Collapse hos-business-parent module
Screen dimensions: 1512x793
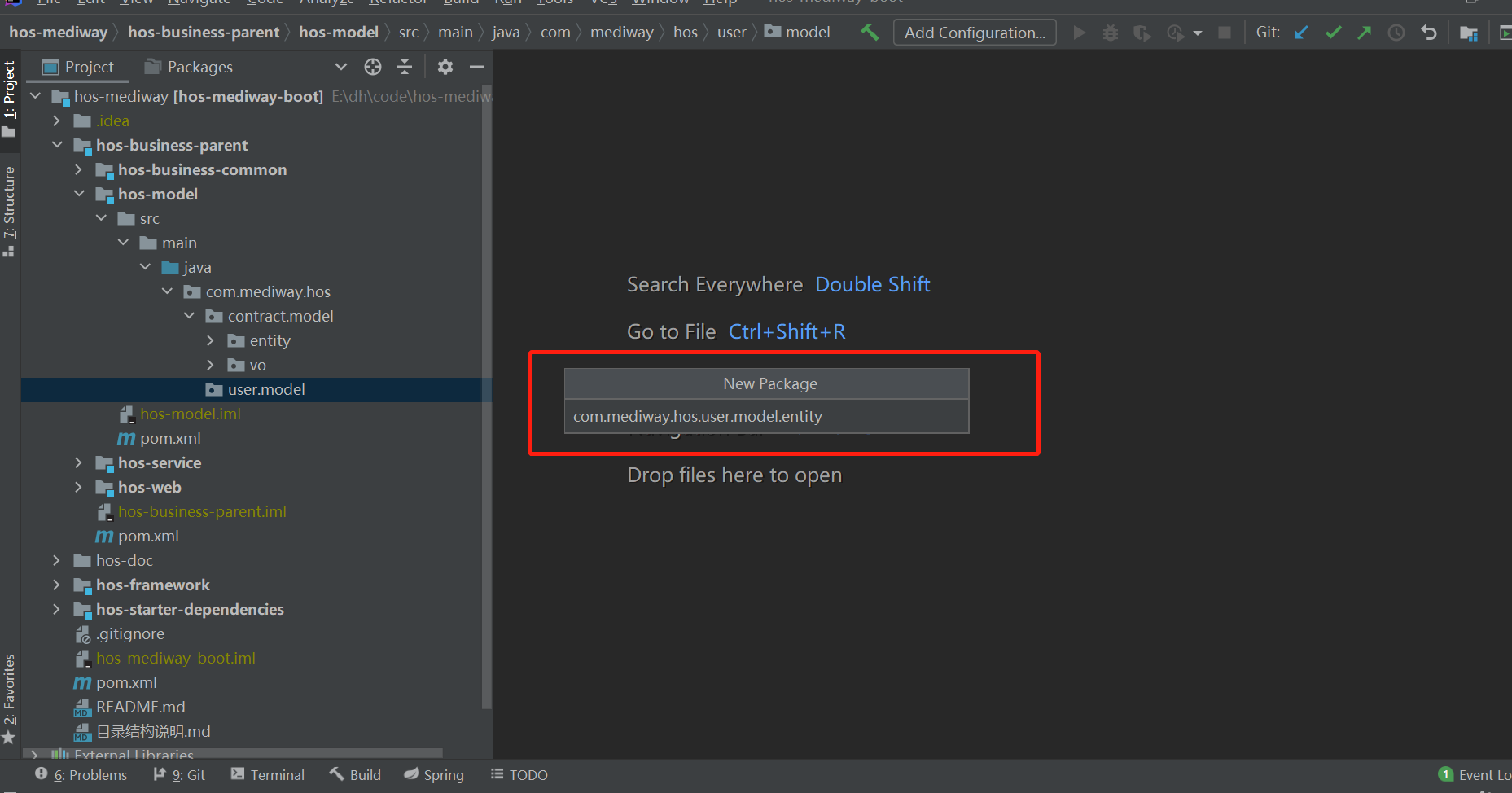pyautogui.click(x=57, y=145)
